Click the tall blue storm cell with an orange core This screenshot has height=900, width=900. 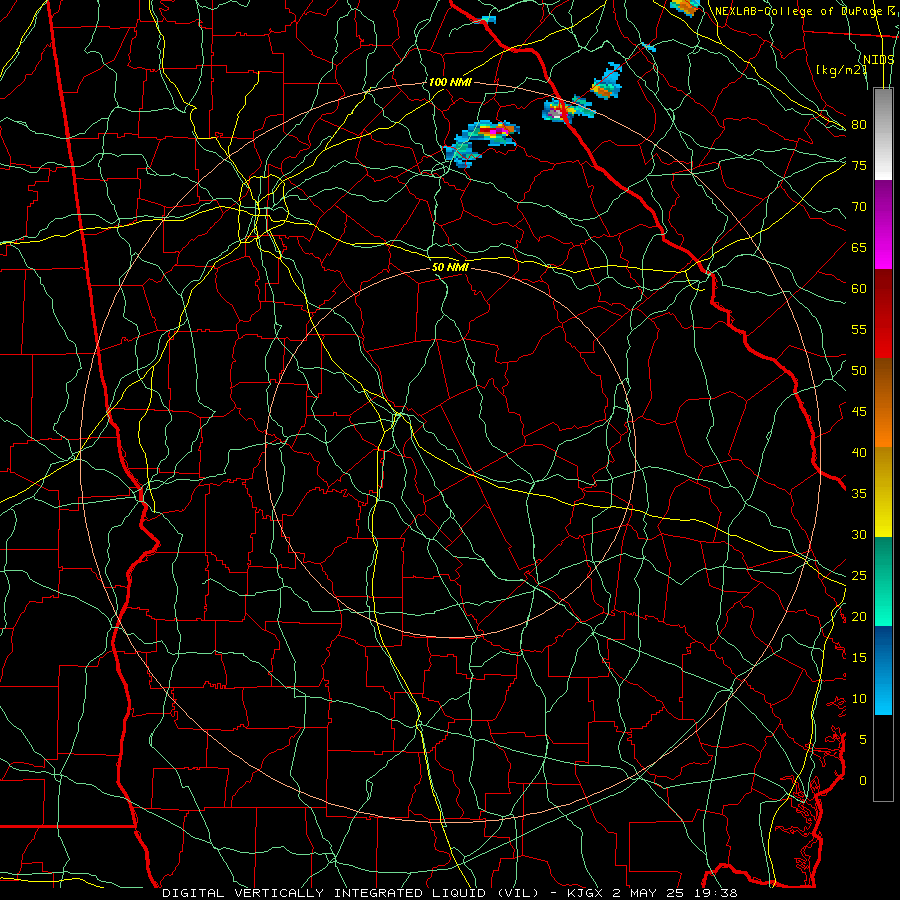coord(607,81)
